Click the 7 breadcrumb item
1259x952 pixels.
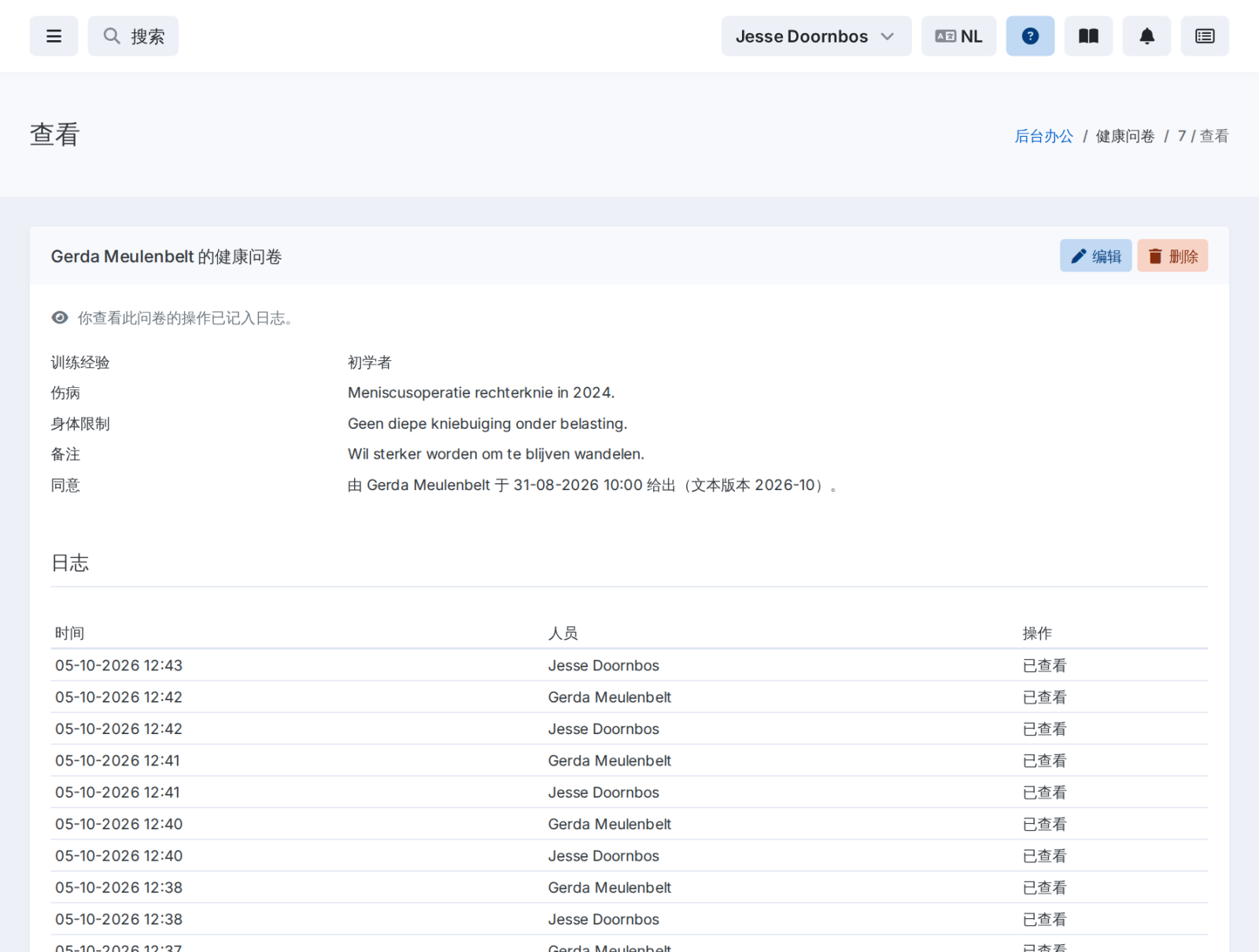pyautogui.click(x=1181, y=136)
